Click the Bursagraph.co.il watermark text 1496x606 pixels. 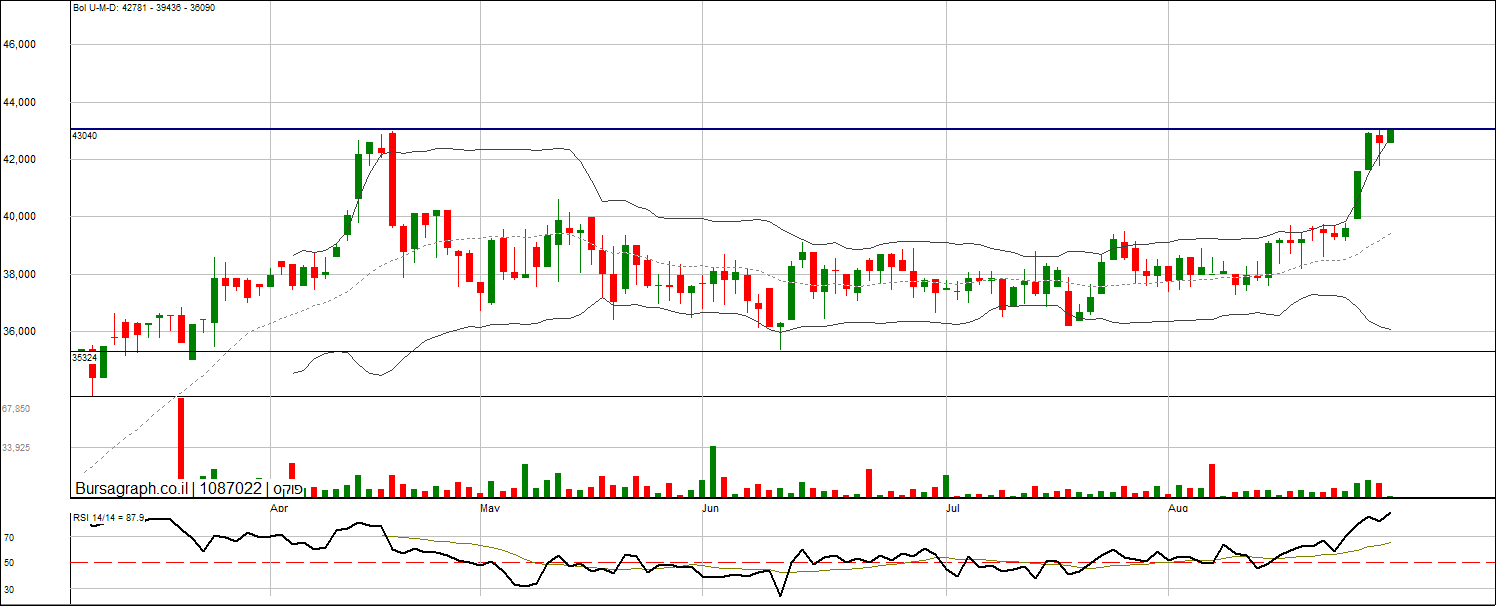click(132, 488)
